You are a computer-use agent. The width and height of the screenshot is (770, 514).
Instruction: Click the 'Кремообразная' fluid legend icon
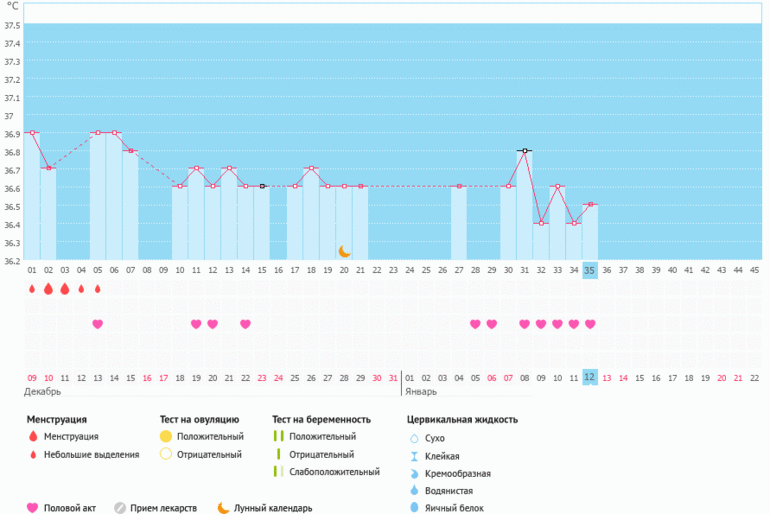(414, 473)
